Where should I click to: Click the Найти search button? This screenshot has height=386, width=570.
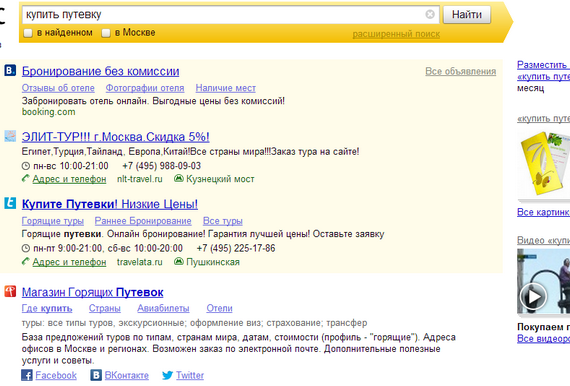[x=467, y=15]
